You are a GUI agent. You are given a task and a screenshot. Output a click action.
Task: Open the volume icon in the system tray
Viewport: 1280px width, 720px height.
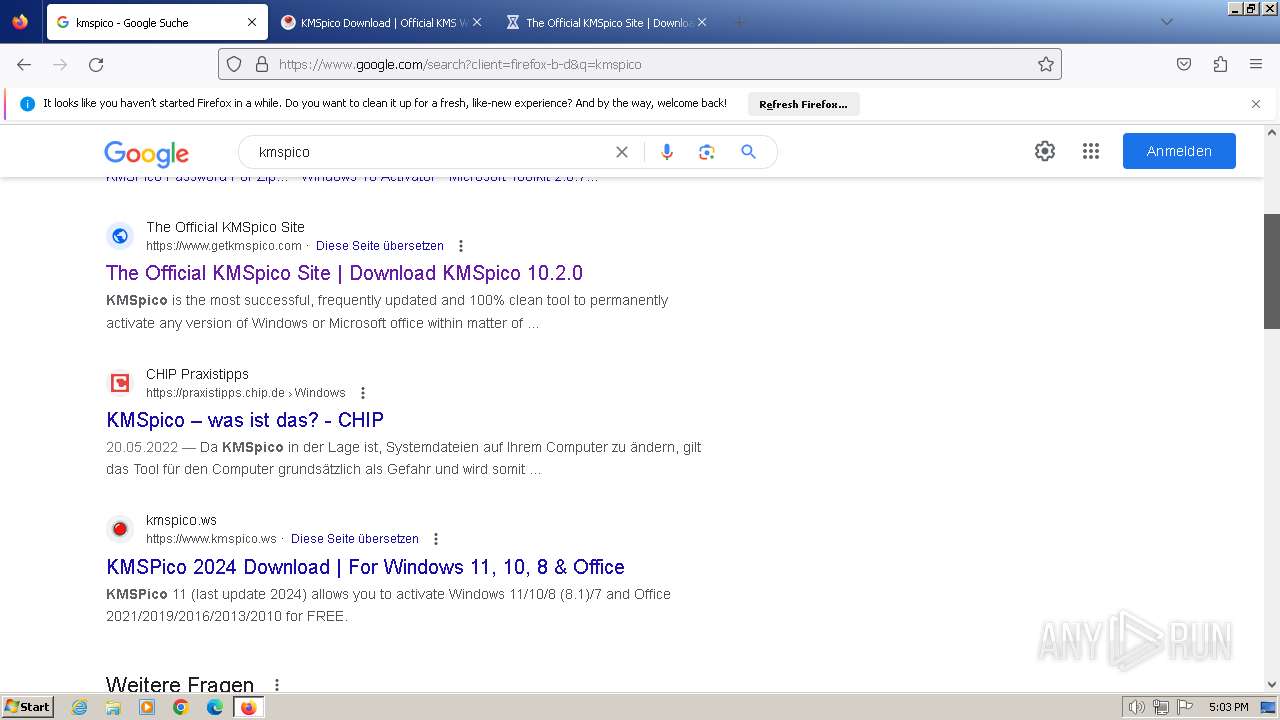(x=1137, y=707)
